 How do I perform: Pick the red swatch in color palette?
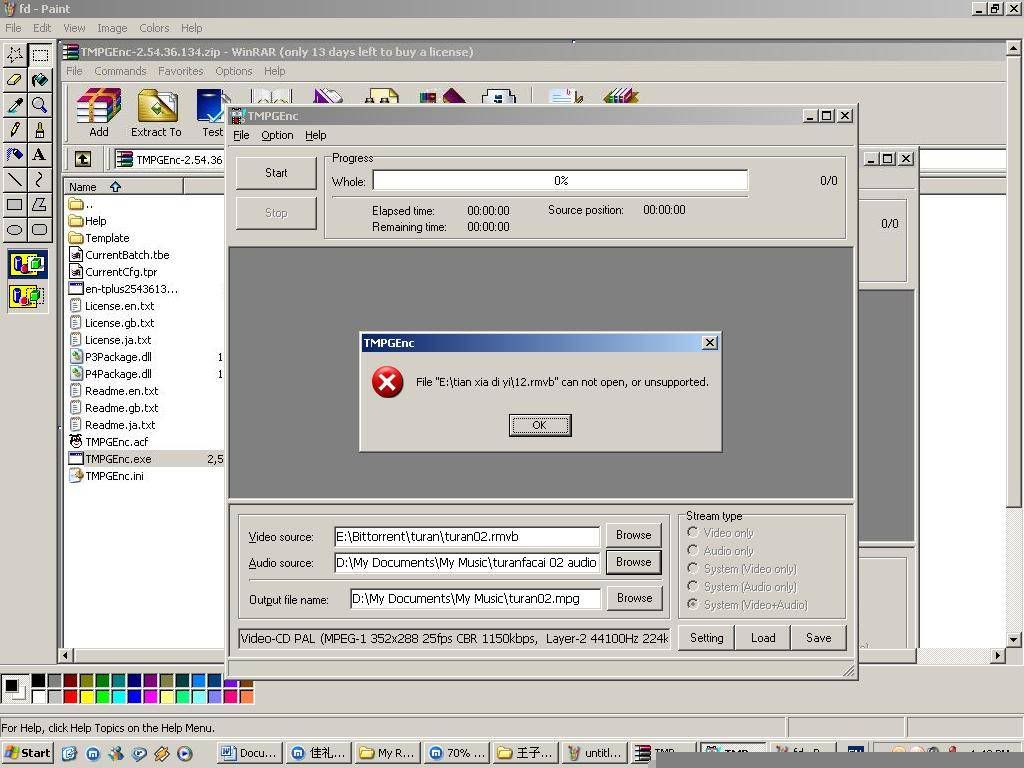click(71, 696)
